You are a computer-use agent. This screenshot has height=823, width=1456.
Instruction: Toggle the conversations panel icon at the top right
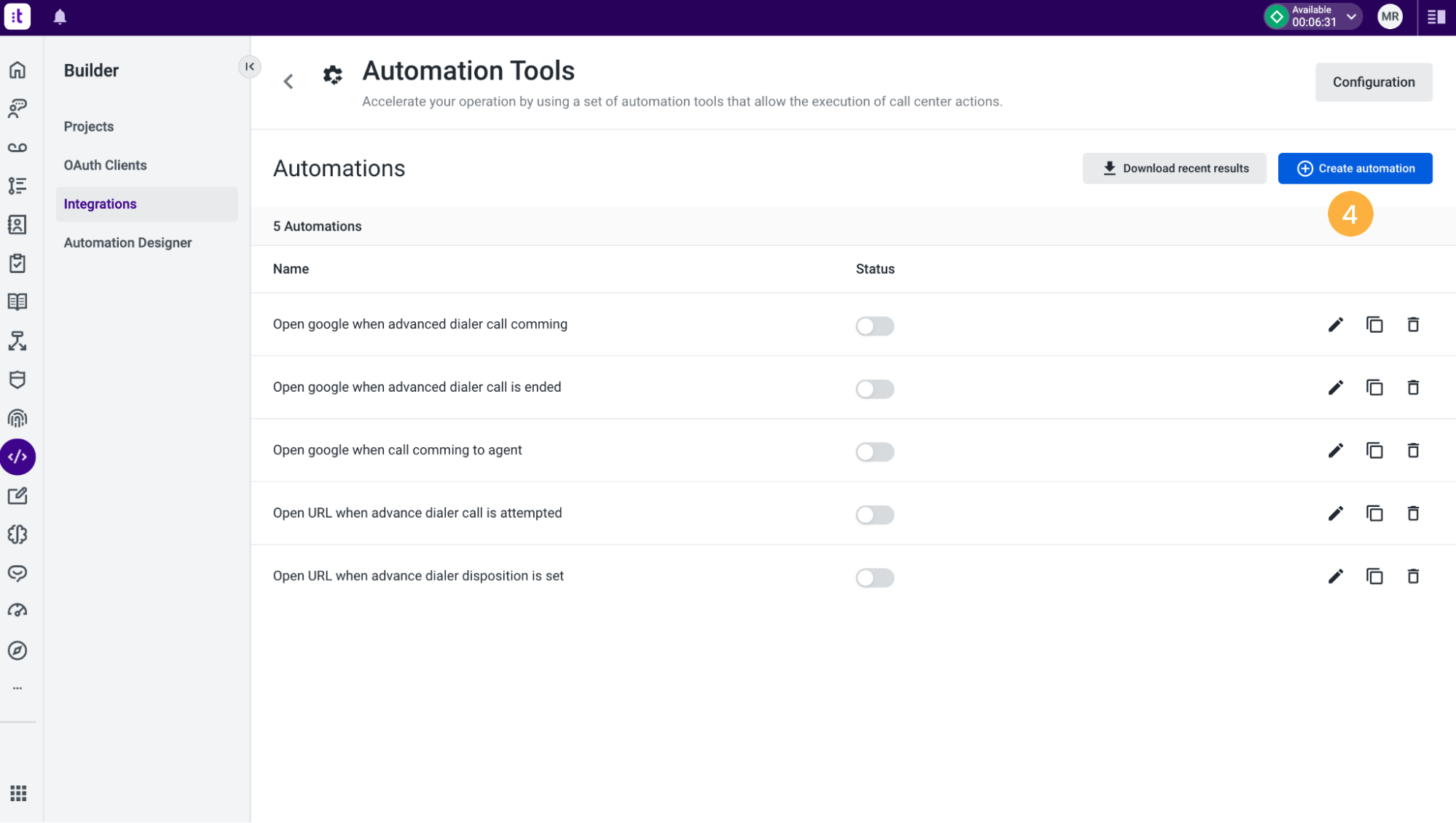coord(1436,17)
